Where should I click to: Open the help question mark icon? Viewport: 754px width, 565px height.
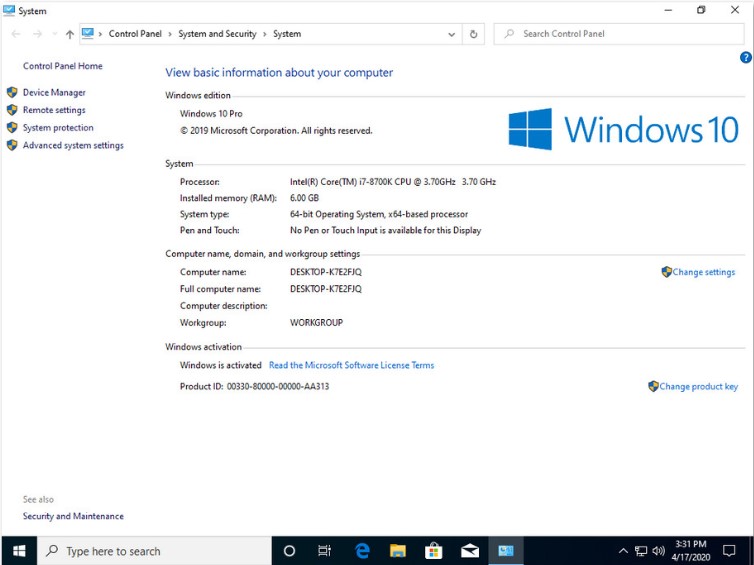tap(745, 58)
